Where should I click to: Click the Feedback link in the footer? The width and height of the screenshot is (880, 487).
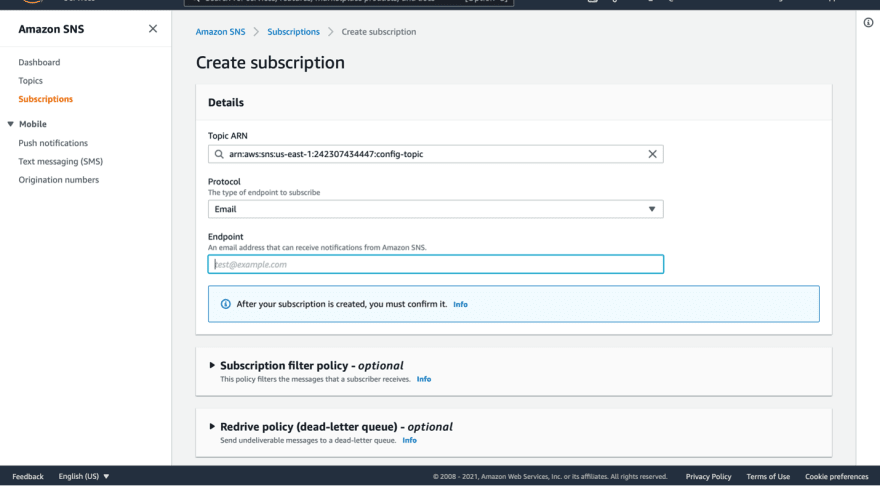click(28, 476)
